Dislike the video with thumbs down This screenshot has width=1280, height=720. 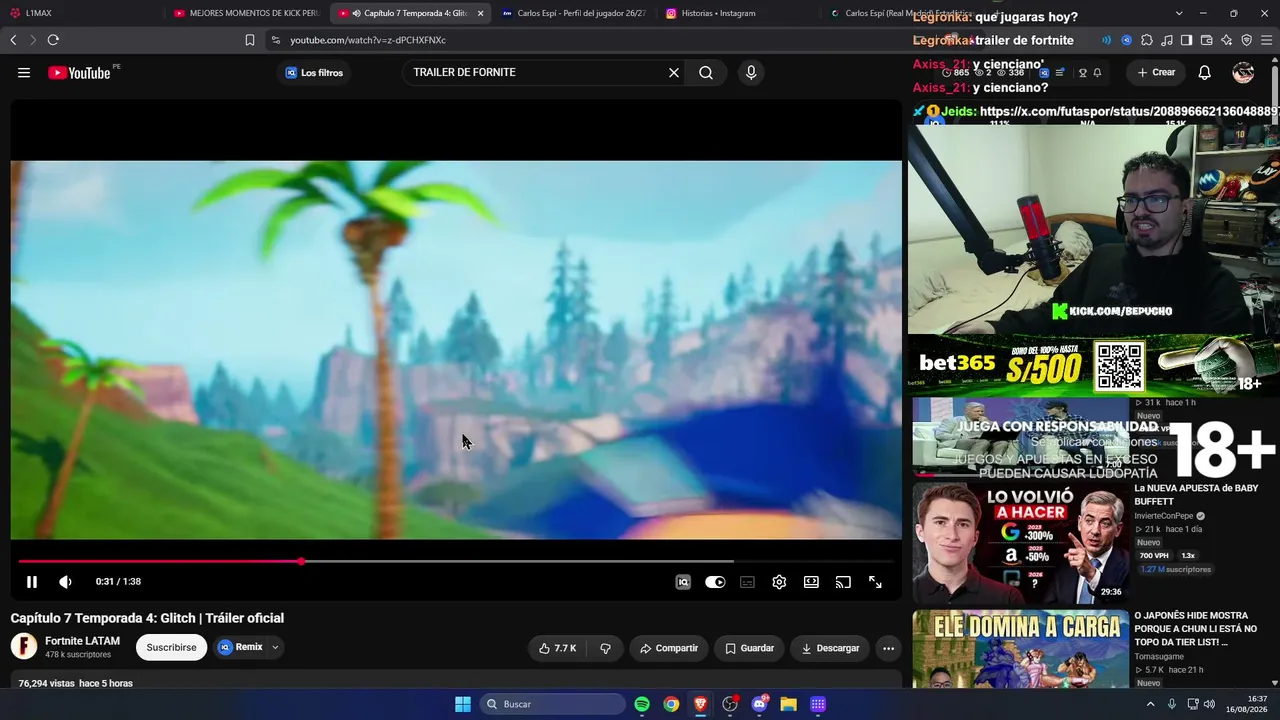tap(605, 648)
